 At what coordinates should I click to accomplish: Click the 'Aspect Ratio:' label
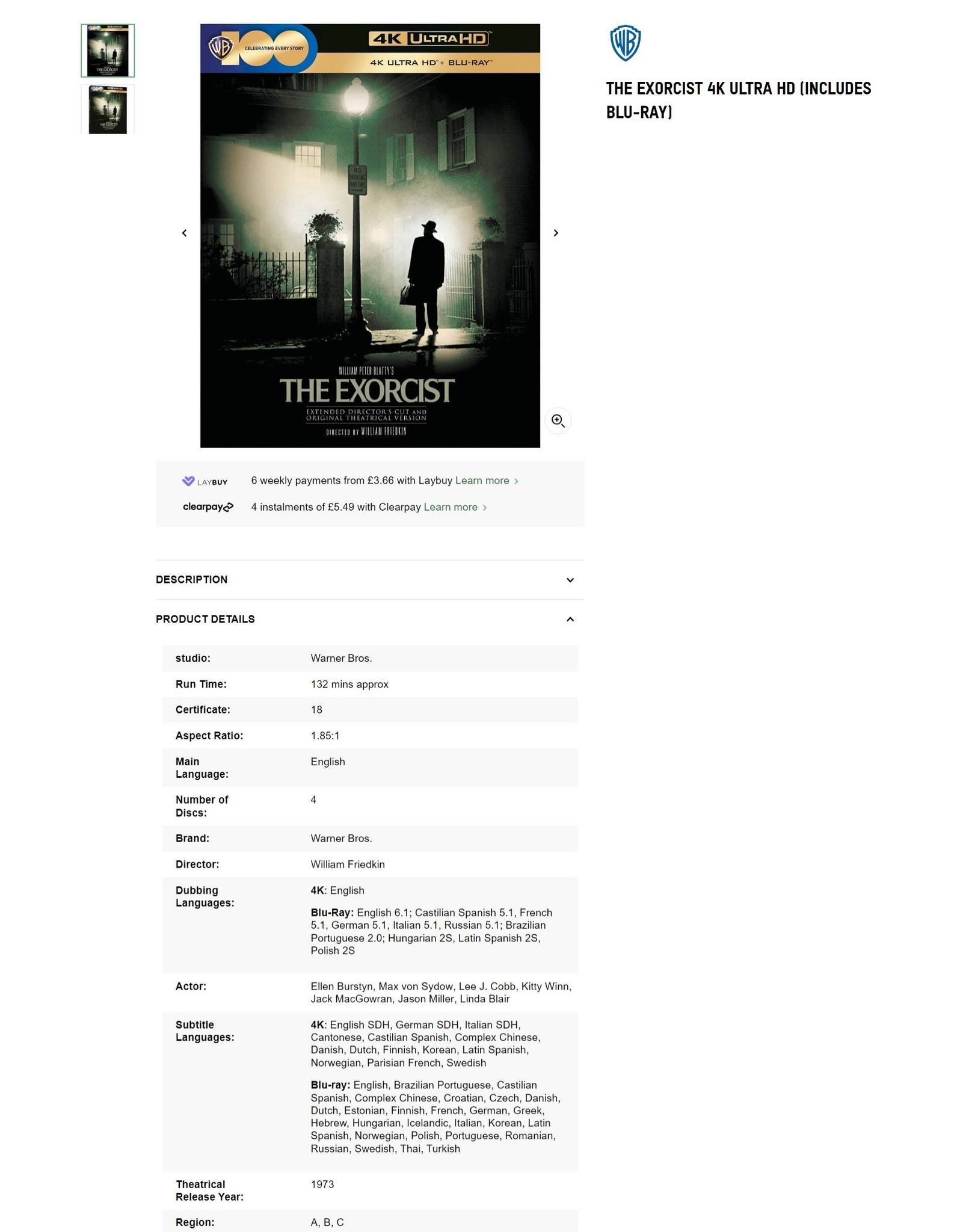click(209, 736)
